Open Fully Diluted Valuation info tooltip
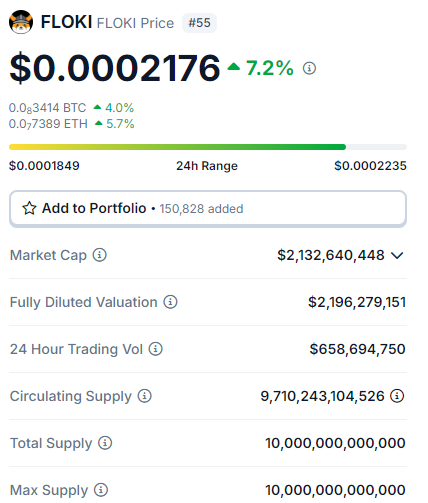Viewport: 428px width, 503px height. (170, 302)
